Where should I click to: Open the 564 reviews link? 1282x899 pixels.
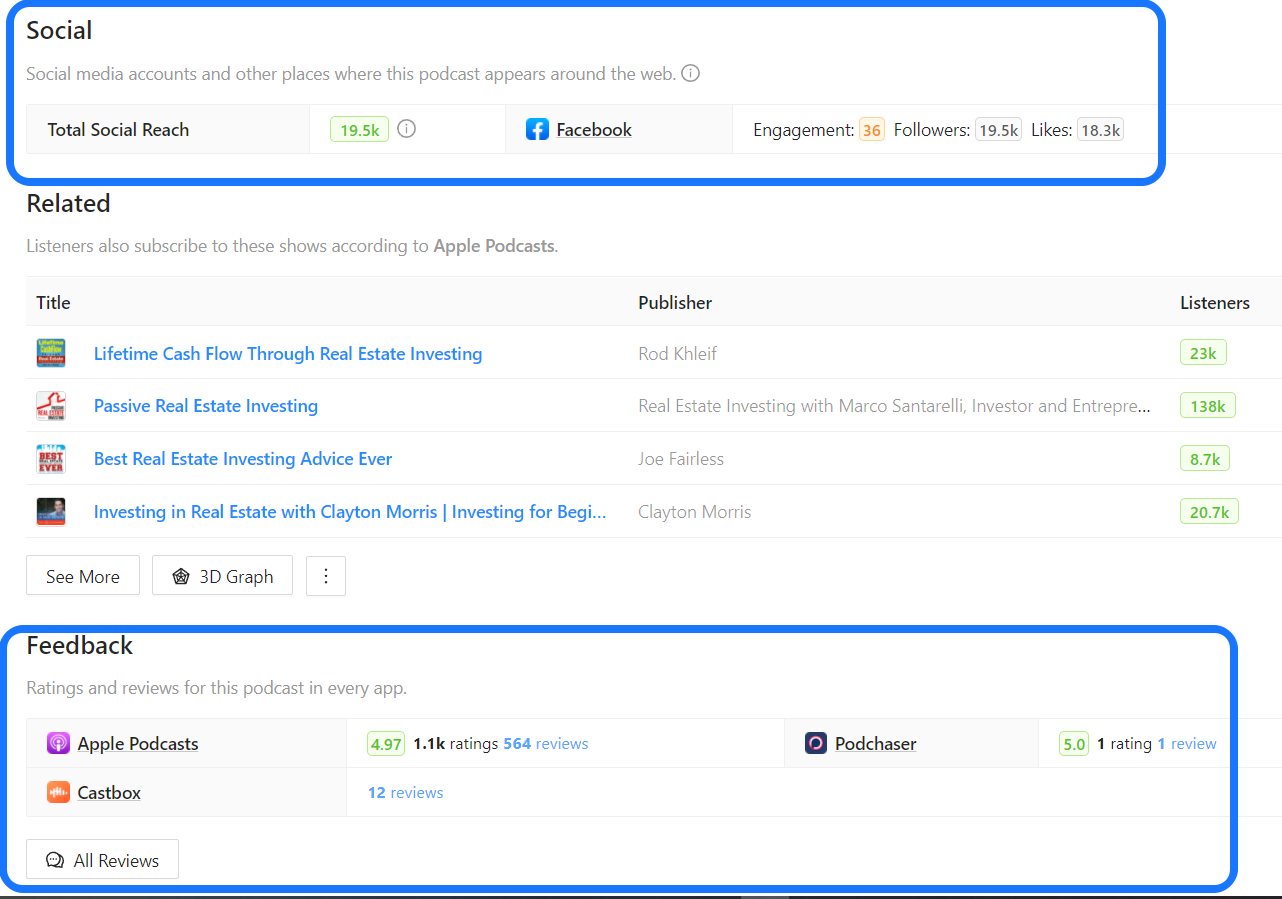[x=545, y=744]
